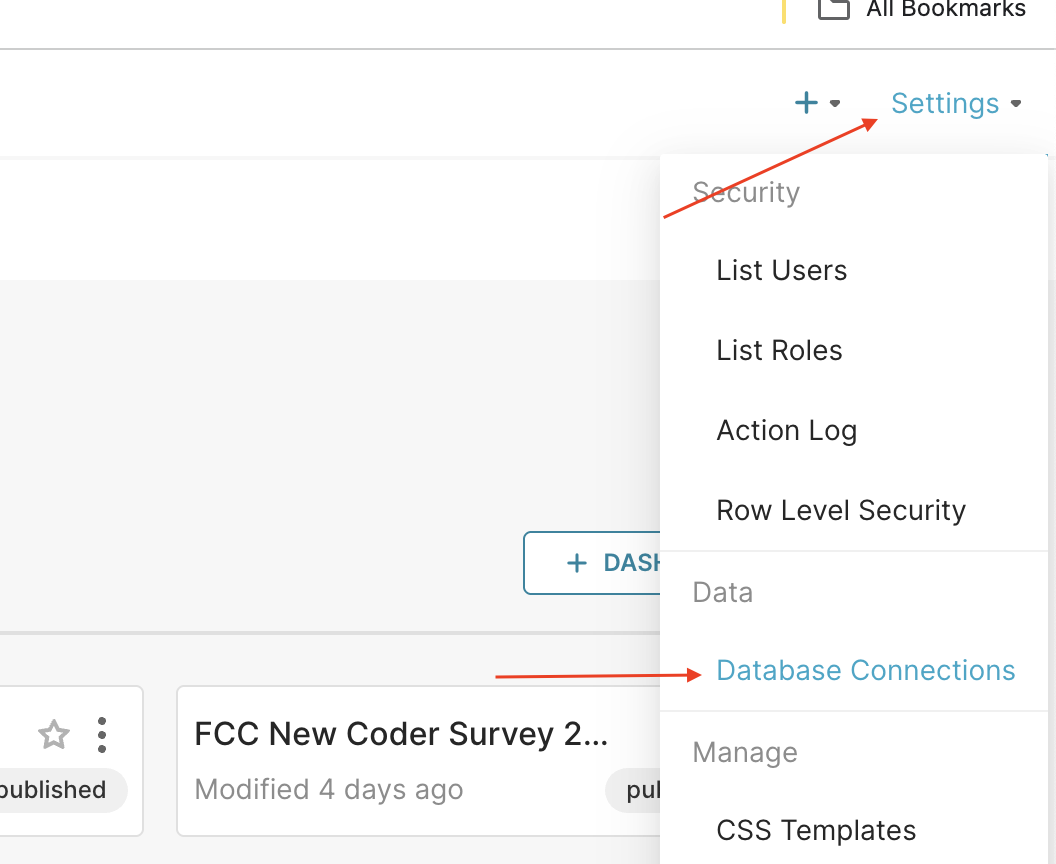Open the Action Log page
1056x864 pixels.
(786, 430)
